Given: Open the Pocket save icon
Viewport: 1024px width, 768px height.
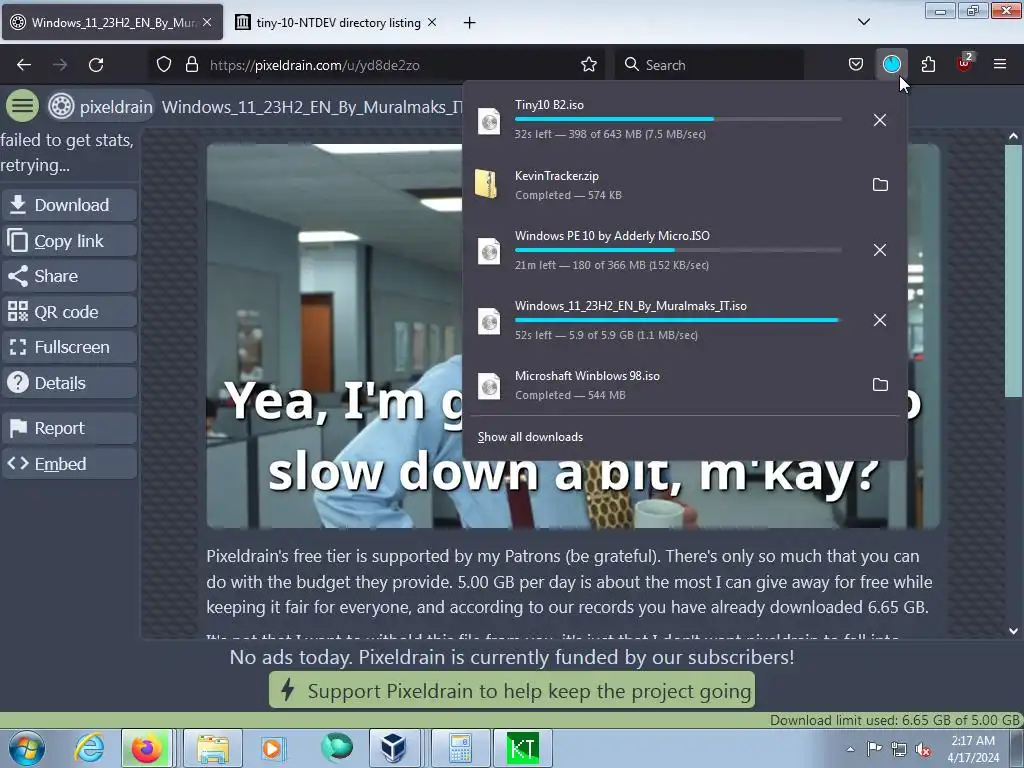Looking at the screenshot, I should [x=856, y=65].
